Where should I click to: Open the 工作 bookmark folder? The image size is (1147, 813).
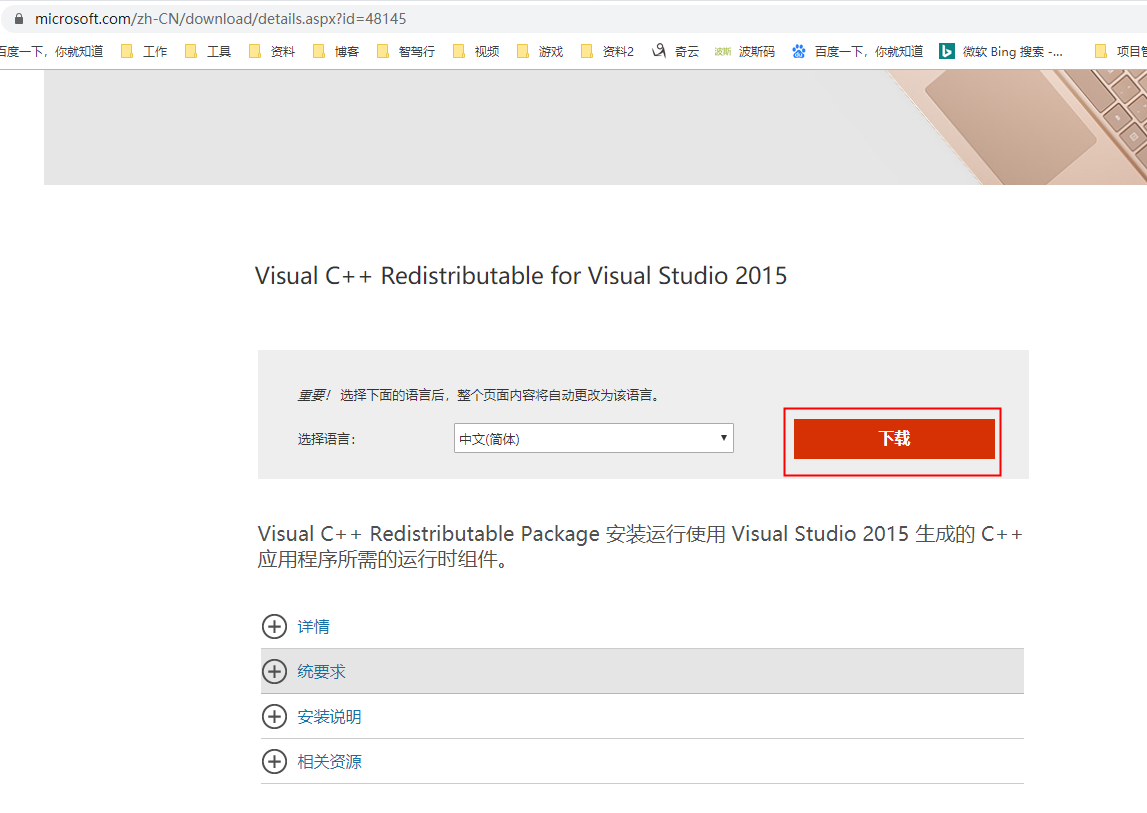tap(144, 52)
